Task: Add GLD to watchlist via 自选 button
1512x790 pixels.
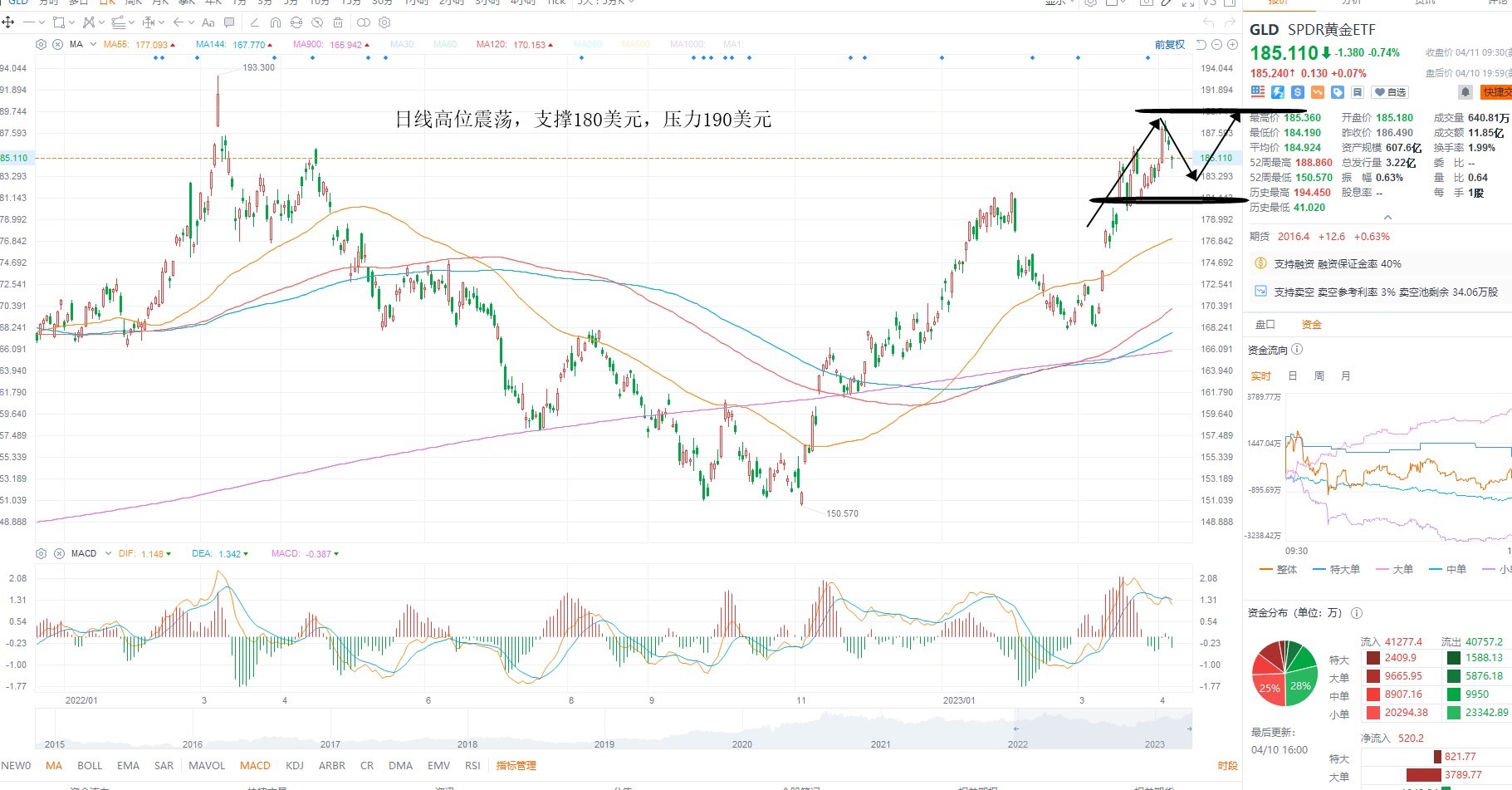Action: point(1391,92)
